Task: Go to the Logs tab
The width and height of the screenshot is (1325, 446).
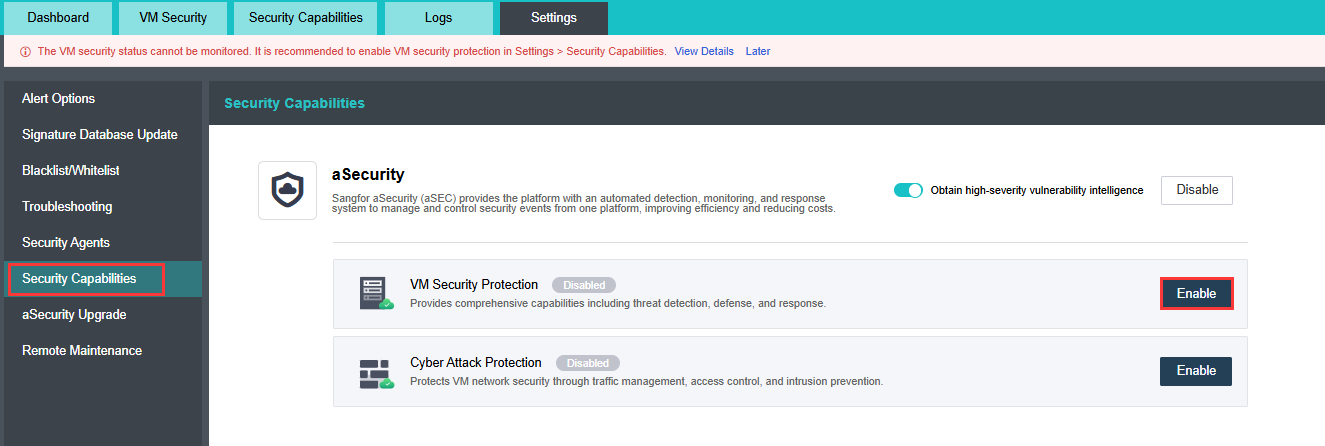Action: 438,18
